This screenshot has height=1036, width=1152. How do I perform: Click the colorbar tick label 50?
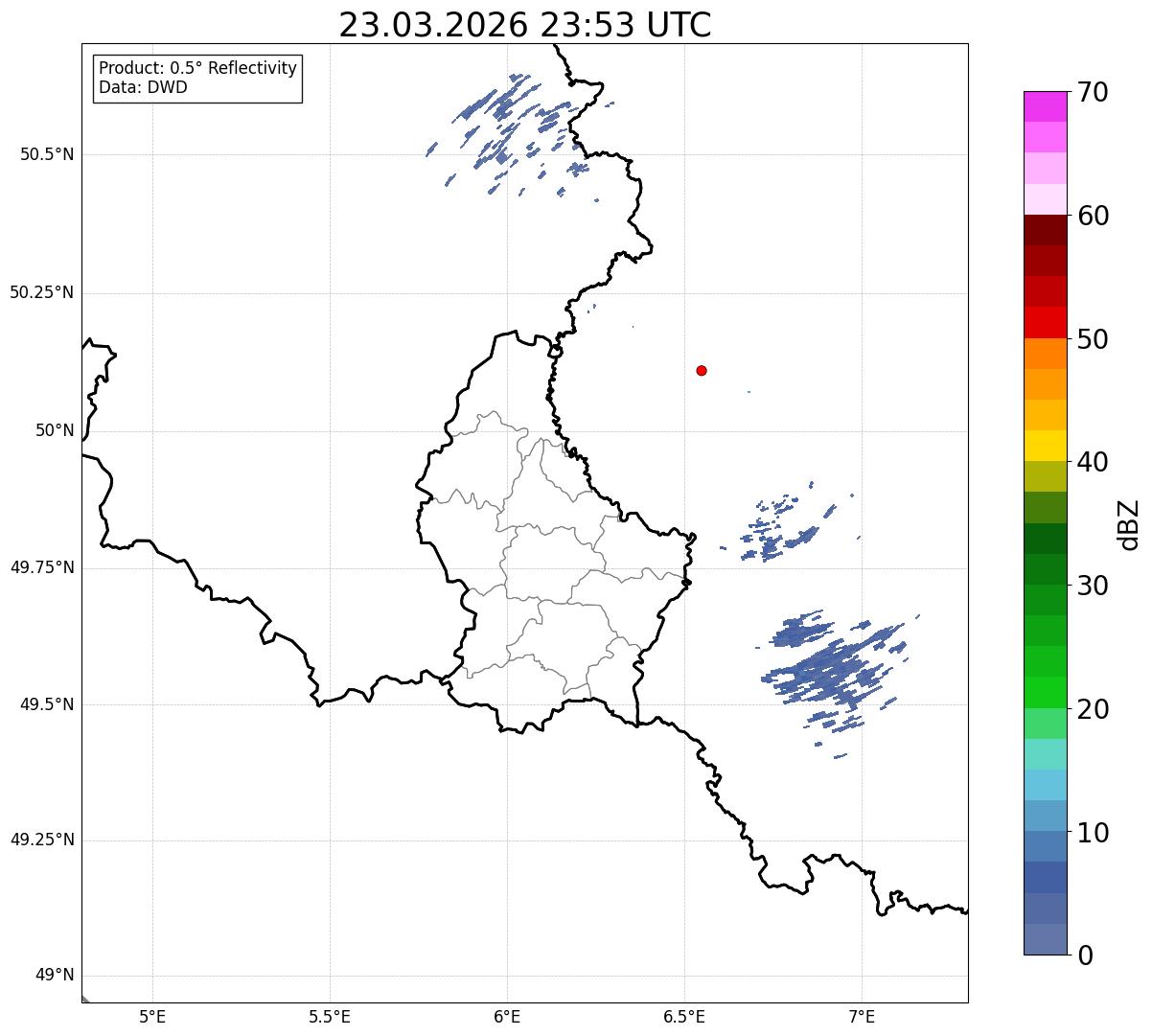tap(1094, 339)
